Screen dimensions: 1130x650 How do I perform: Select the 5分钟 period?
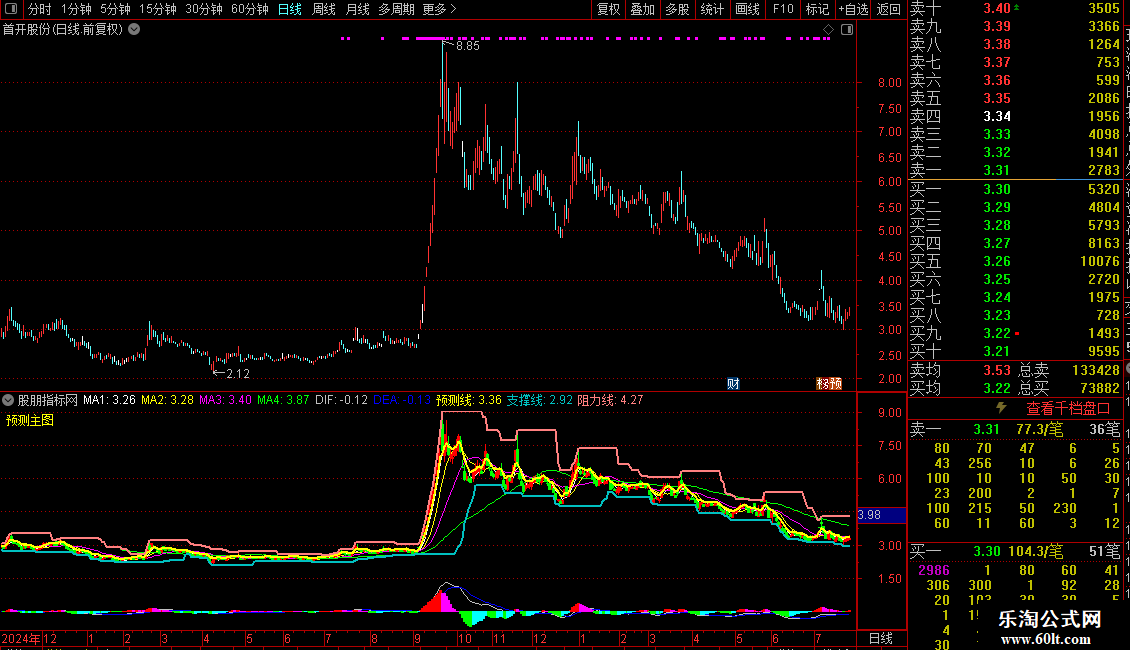click(115, 9)
